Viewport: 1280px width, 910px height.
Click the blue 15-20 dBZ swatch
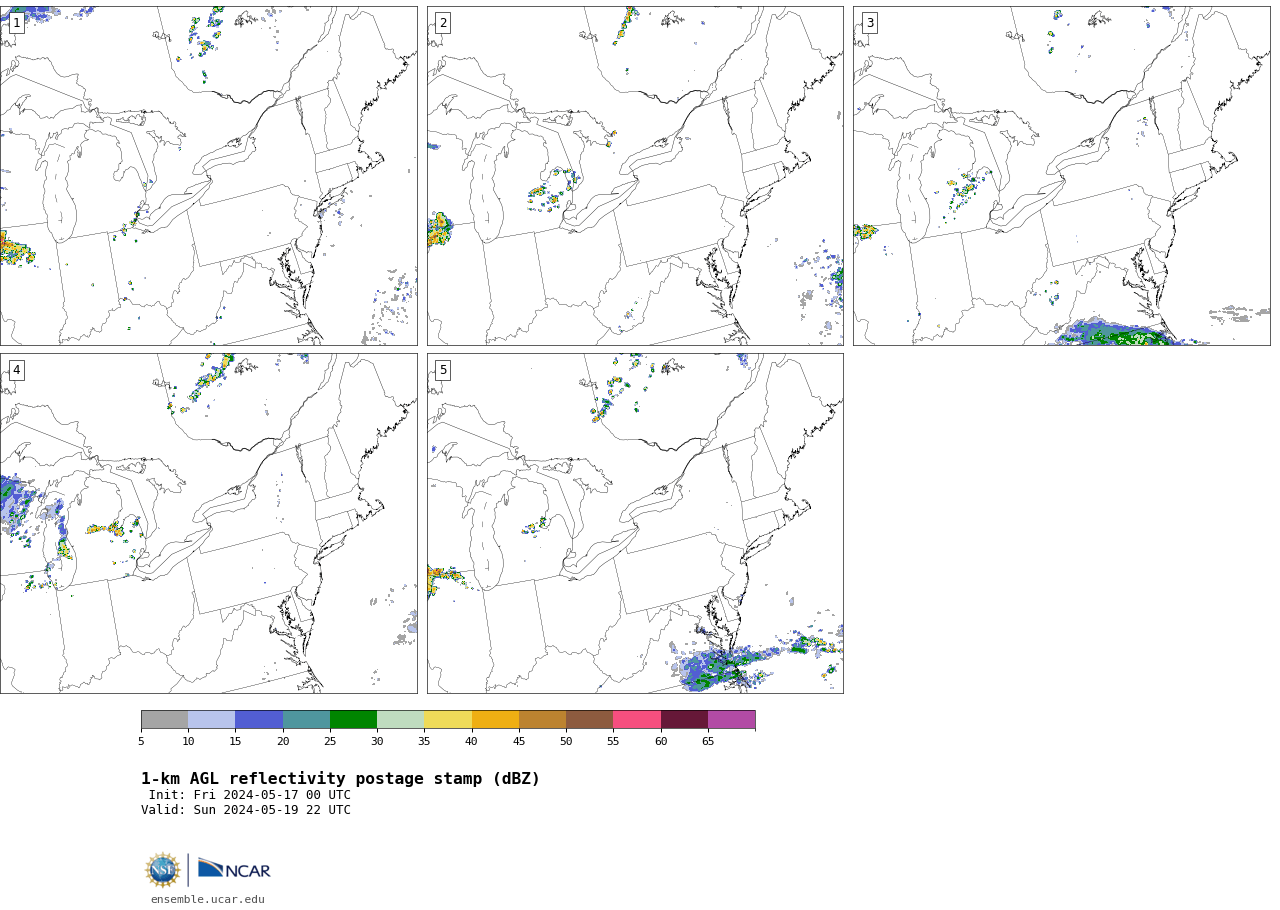tap(259, 720)
